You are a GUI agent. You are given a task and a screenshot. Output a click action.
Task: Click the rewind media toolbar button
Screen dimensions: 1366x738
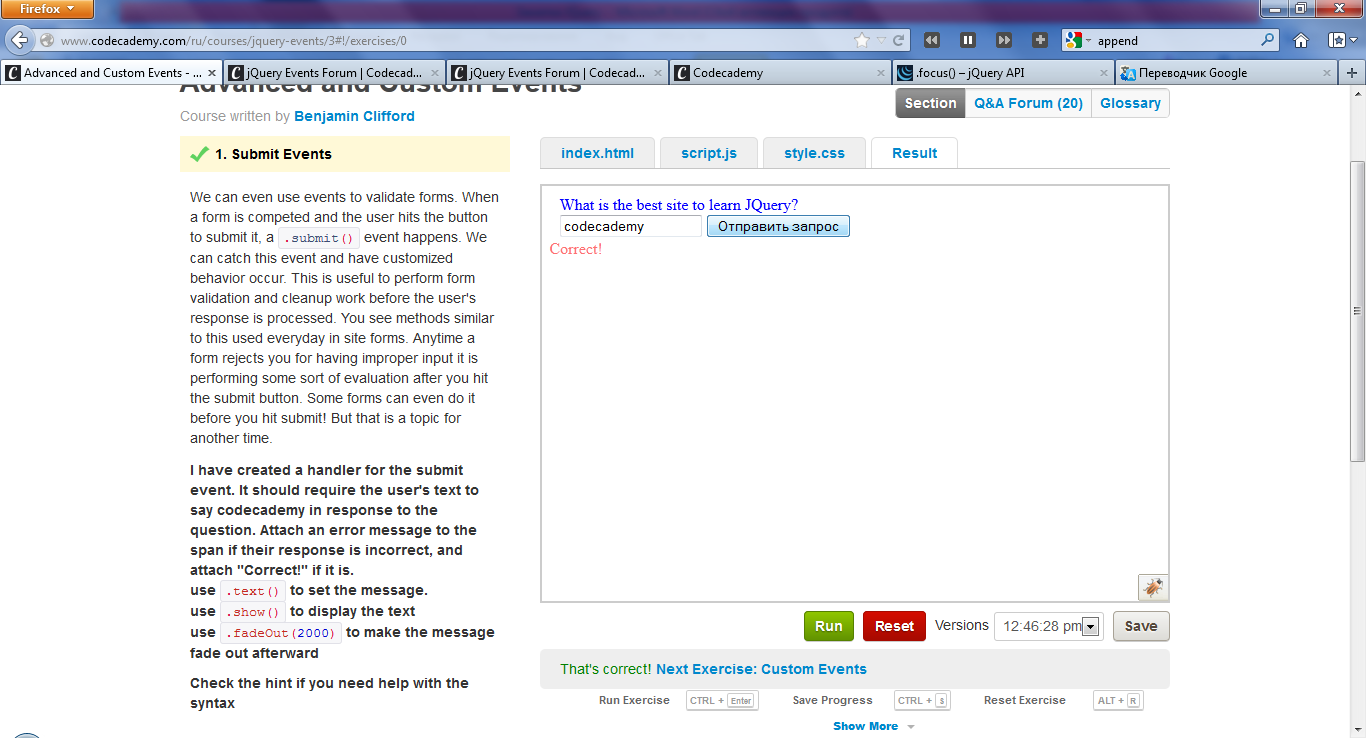coord(931,41)
